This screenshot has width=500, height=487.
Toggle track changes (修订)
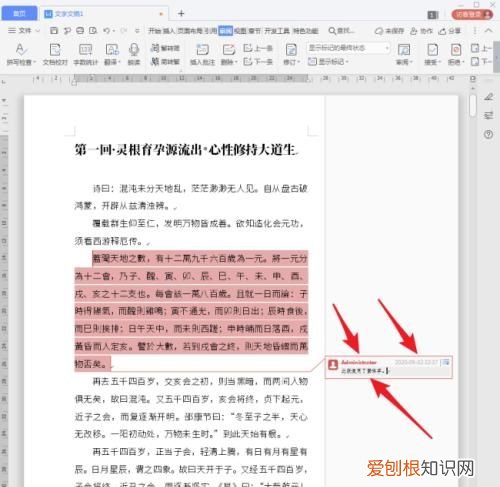(291, 54)
